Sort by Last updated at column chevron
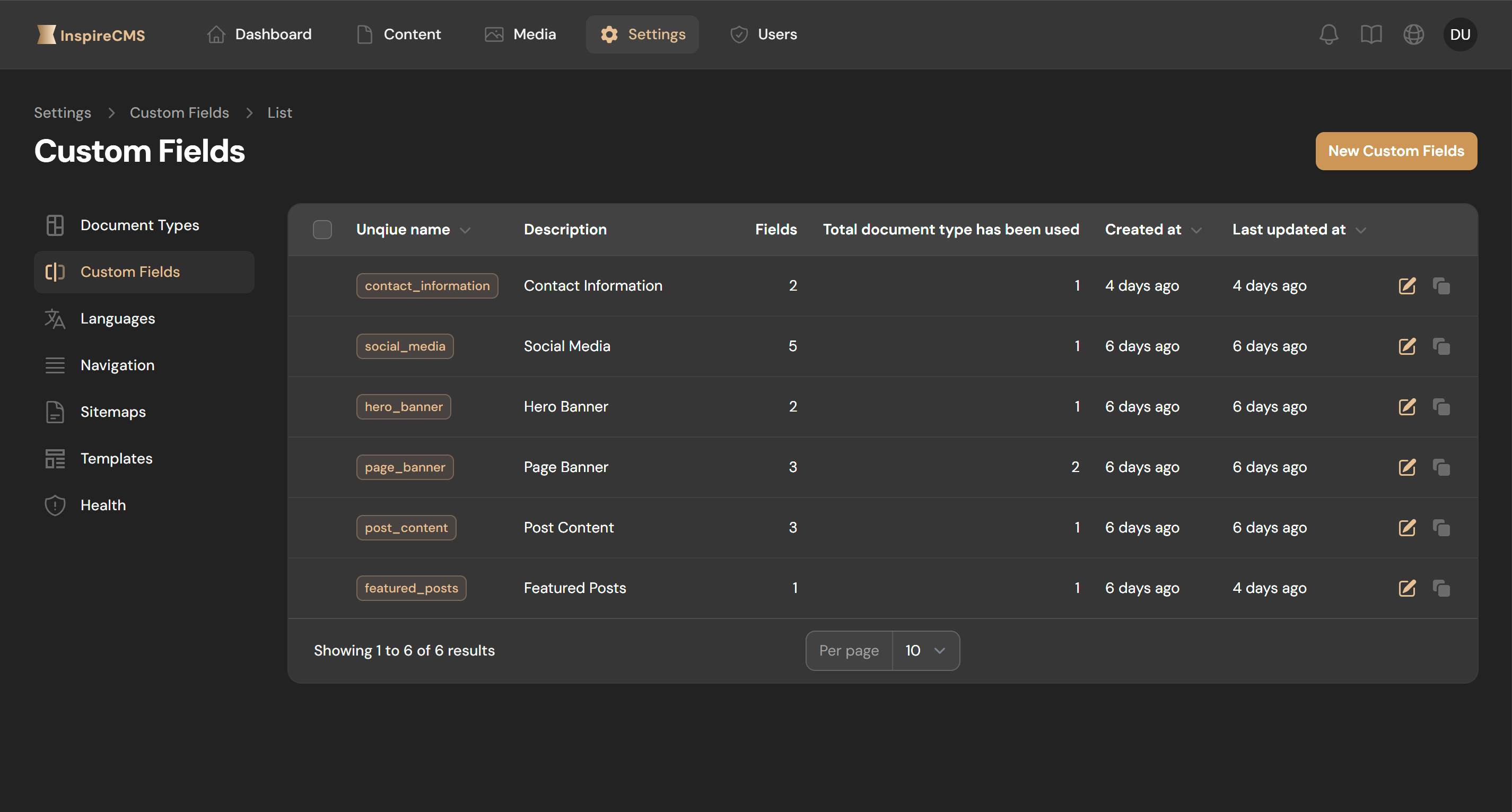1512x812 pixels. pos(1360,230)
